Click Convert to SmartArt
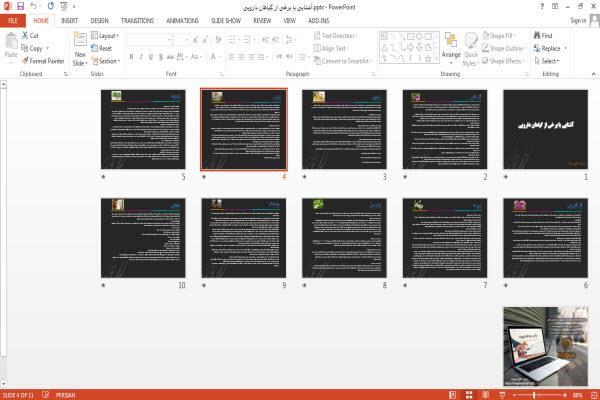 (342, 61)
